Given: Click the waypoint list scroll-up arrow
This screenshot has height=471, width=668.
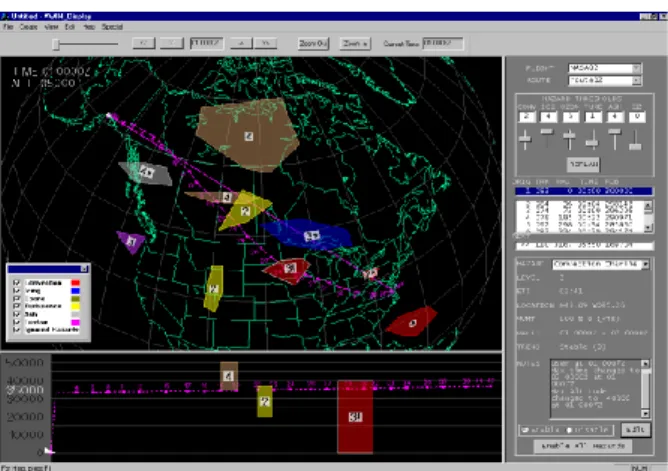Looking at the screenshot, I should (648, 206).
